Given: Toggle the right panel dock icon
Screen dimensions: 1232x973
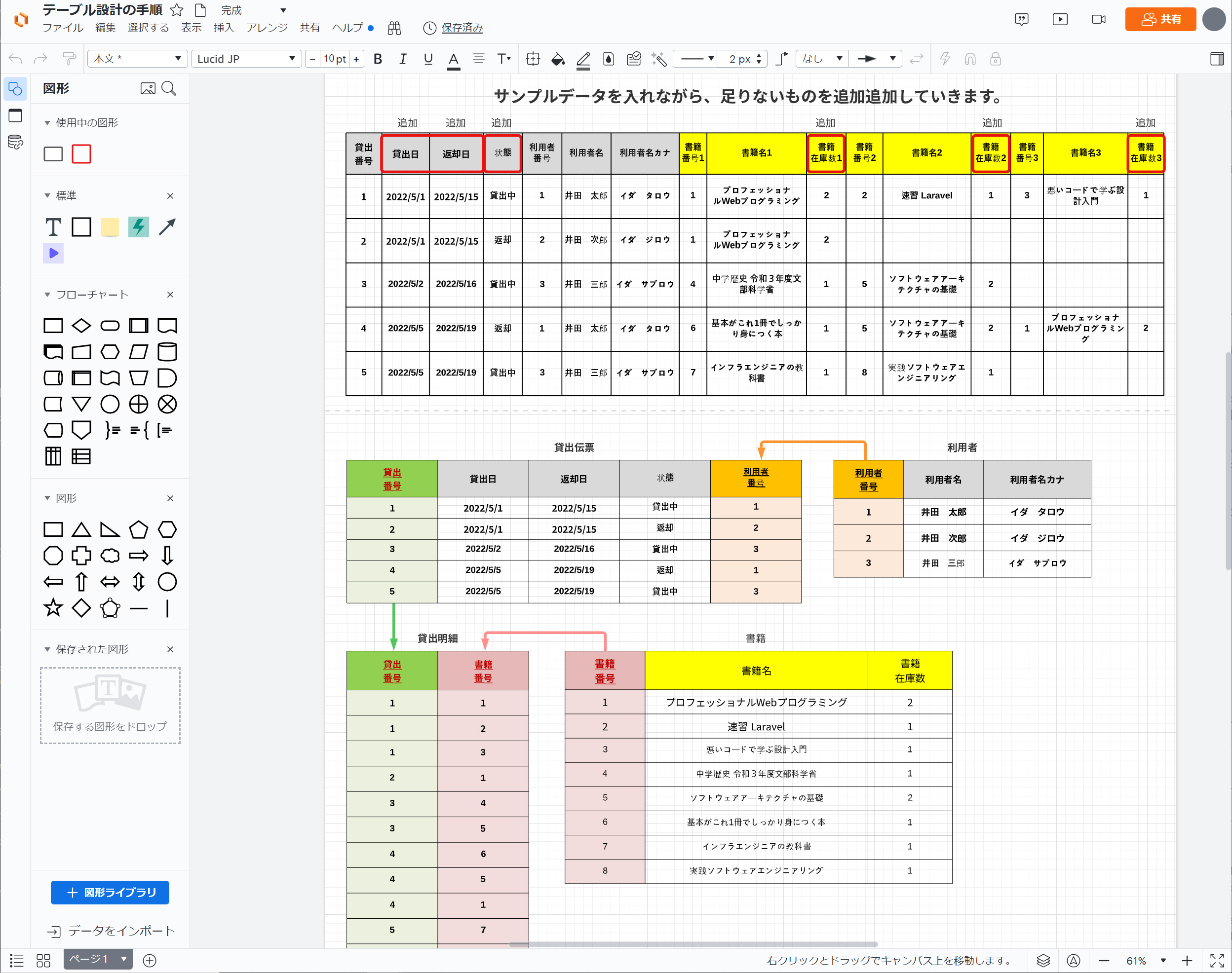Looking at the screenshot, I should click(x=1217, y=59).
